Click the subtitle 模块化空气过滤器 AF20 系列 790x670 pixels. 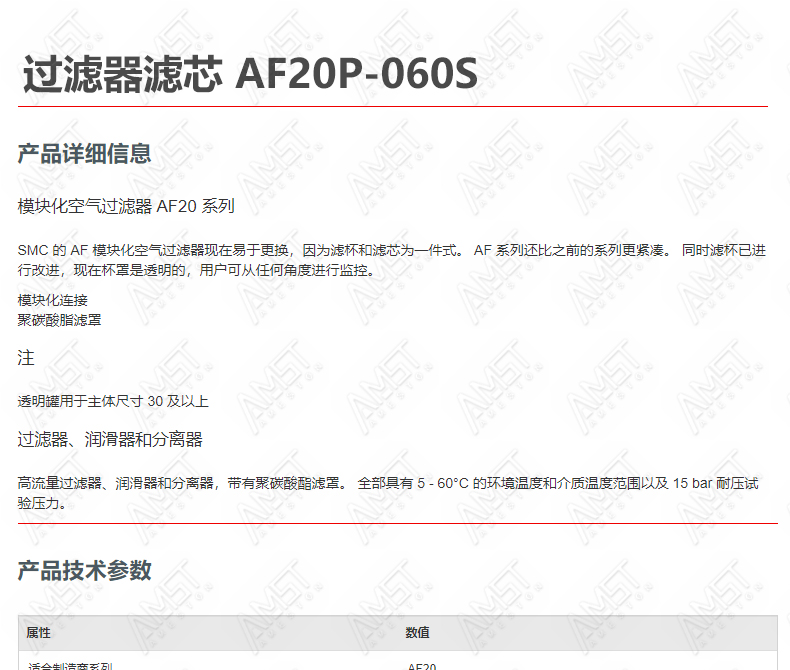(x=126, y=206)
